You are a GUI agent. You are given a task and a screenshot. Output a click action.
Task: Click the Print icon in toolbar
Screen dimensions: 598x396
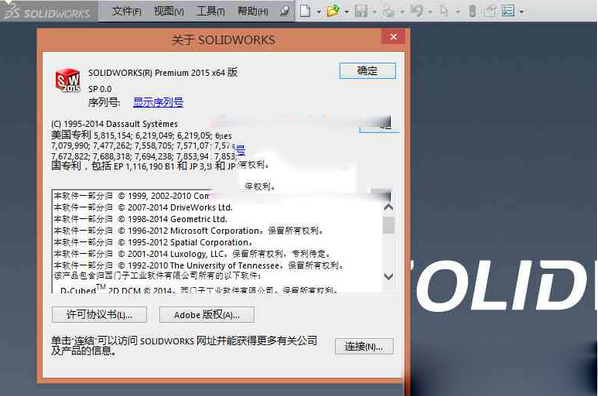pos(388,11)
